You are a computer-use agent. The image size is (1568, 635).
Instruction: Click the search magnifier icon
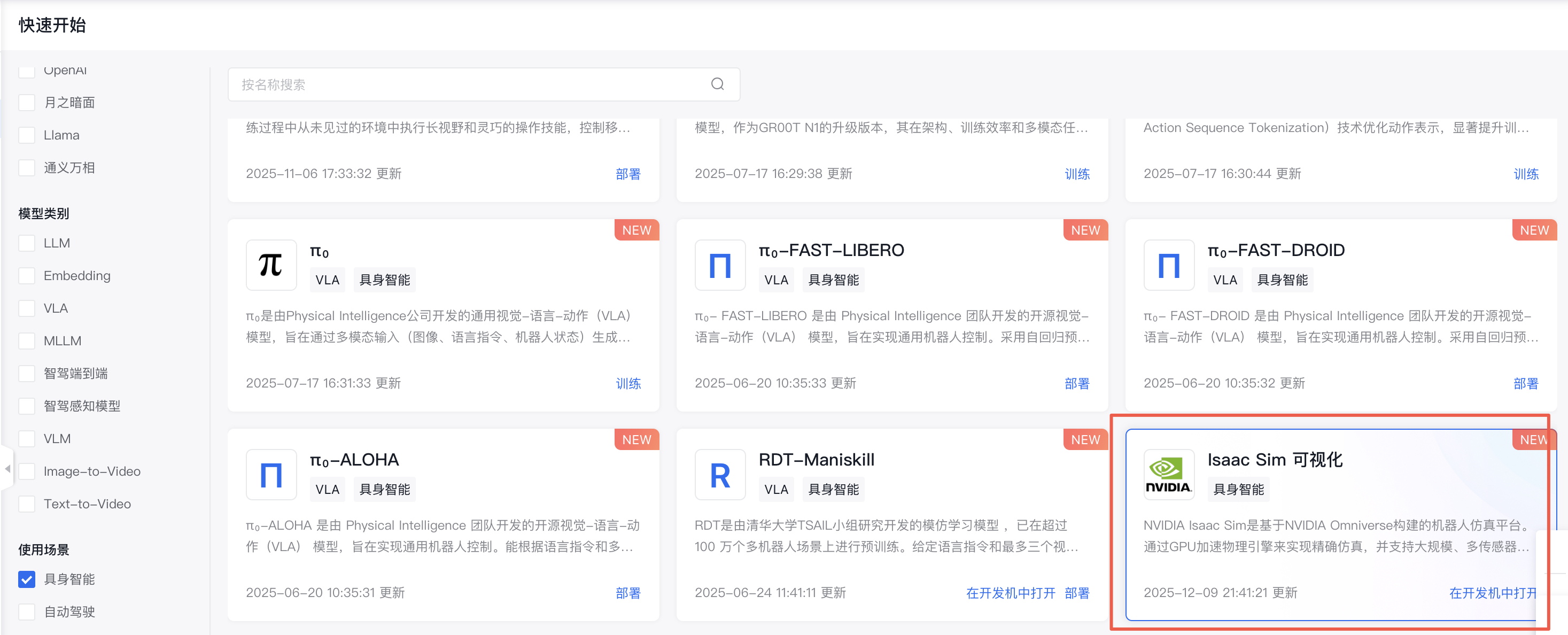click(x=717, y=84)
